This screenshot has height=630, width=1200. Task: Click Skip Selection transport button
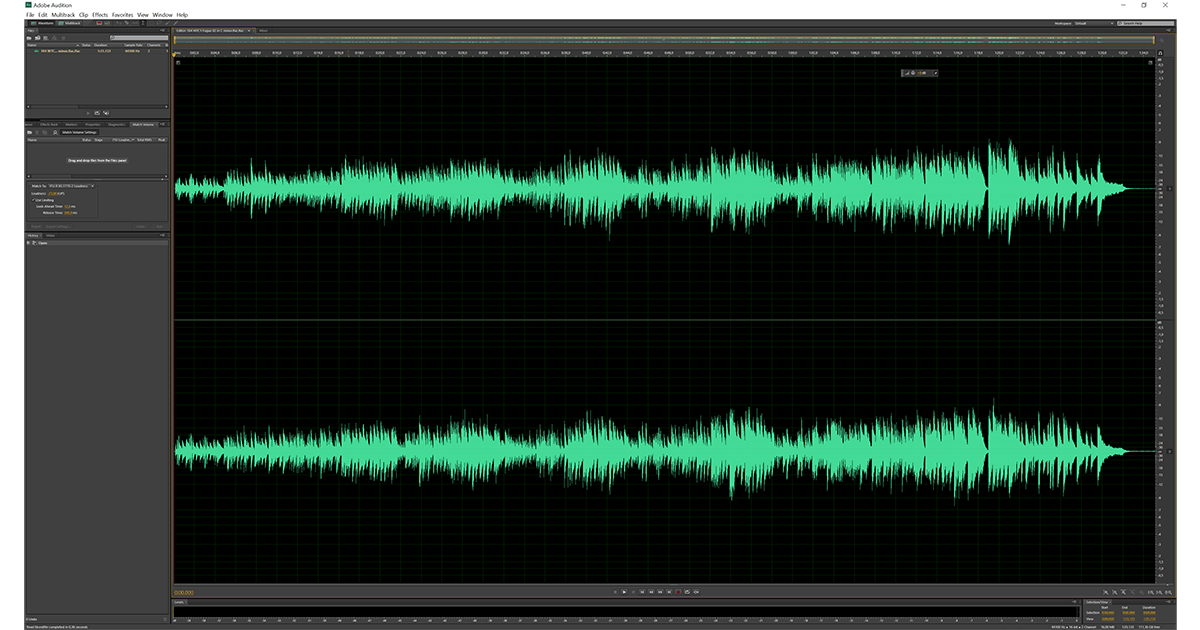[x=696, y=592]
